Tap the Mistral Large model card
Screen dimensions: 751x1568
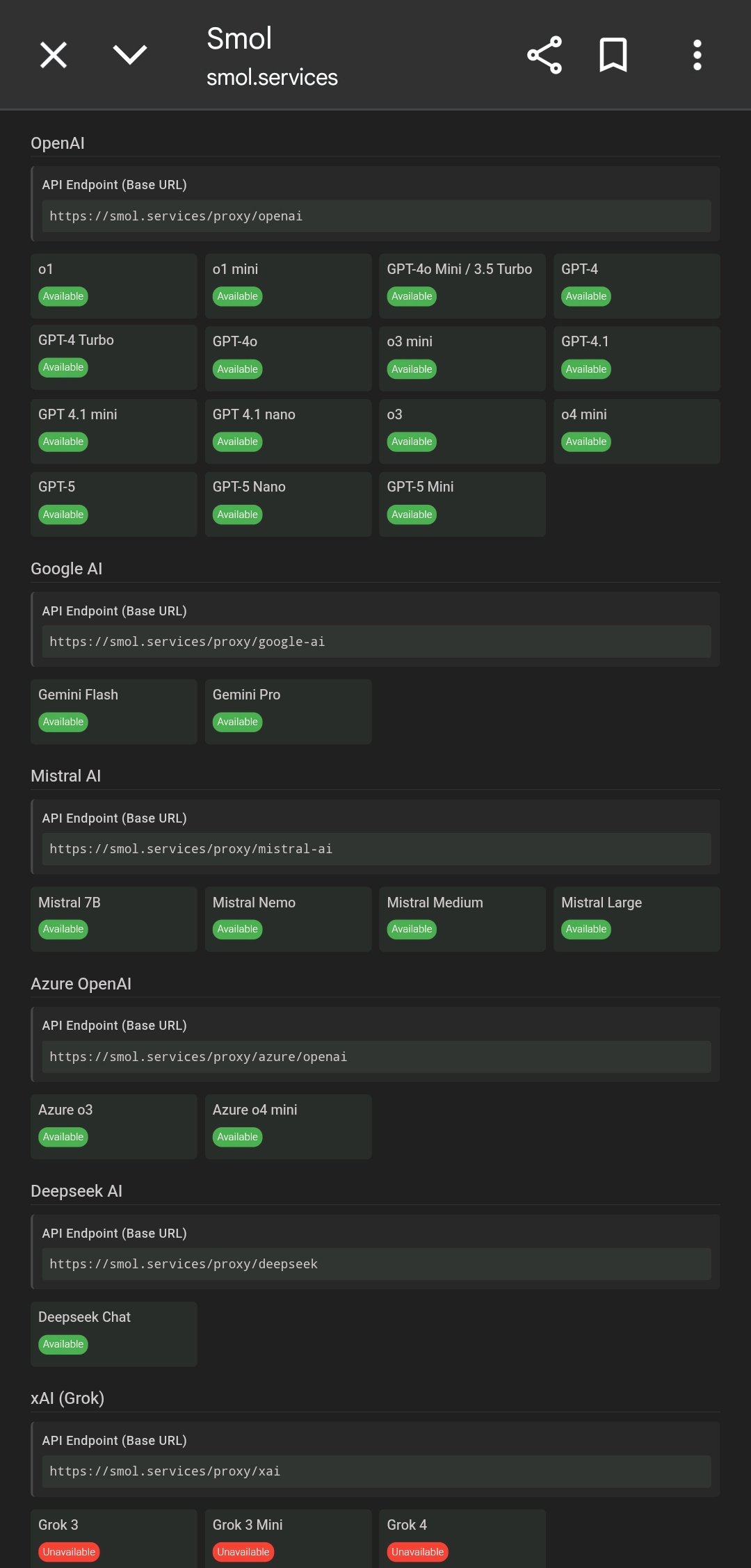click(636, 919)
